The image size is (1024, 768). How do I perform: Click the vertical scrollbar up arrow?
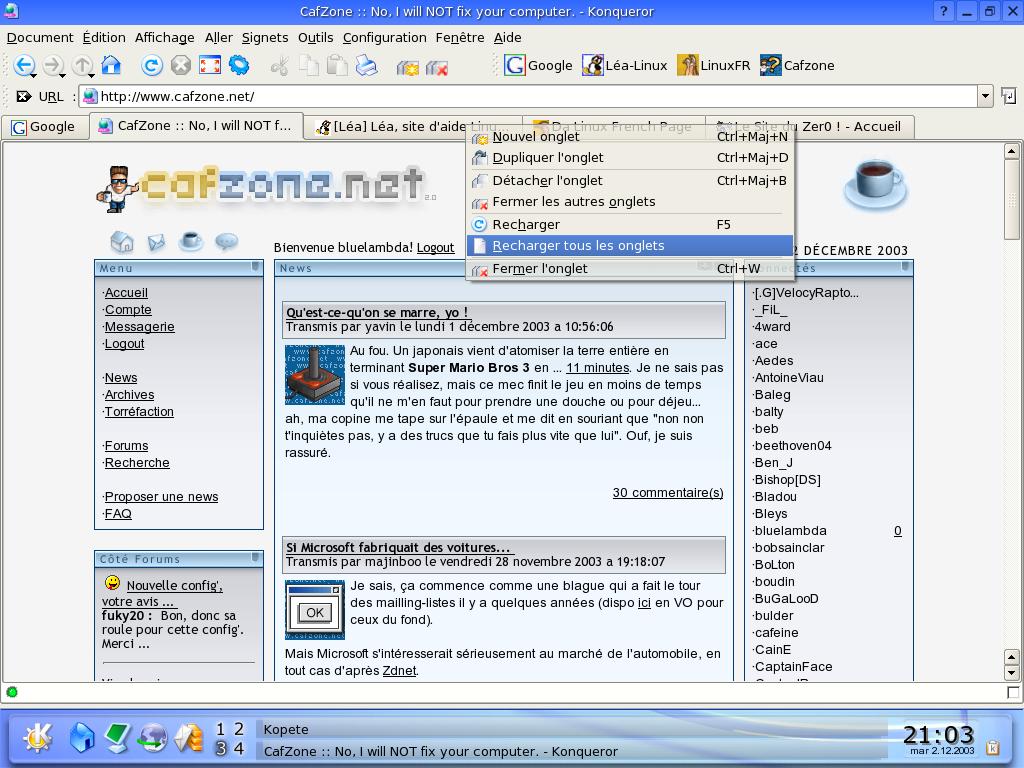coord(1012,152)
